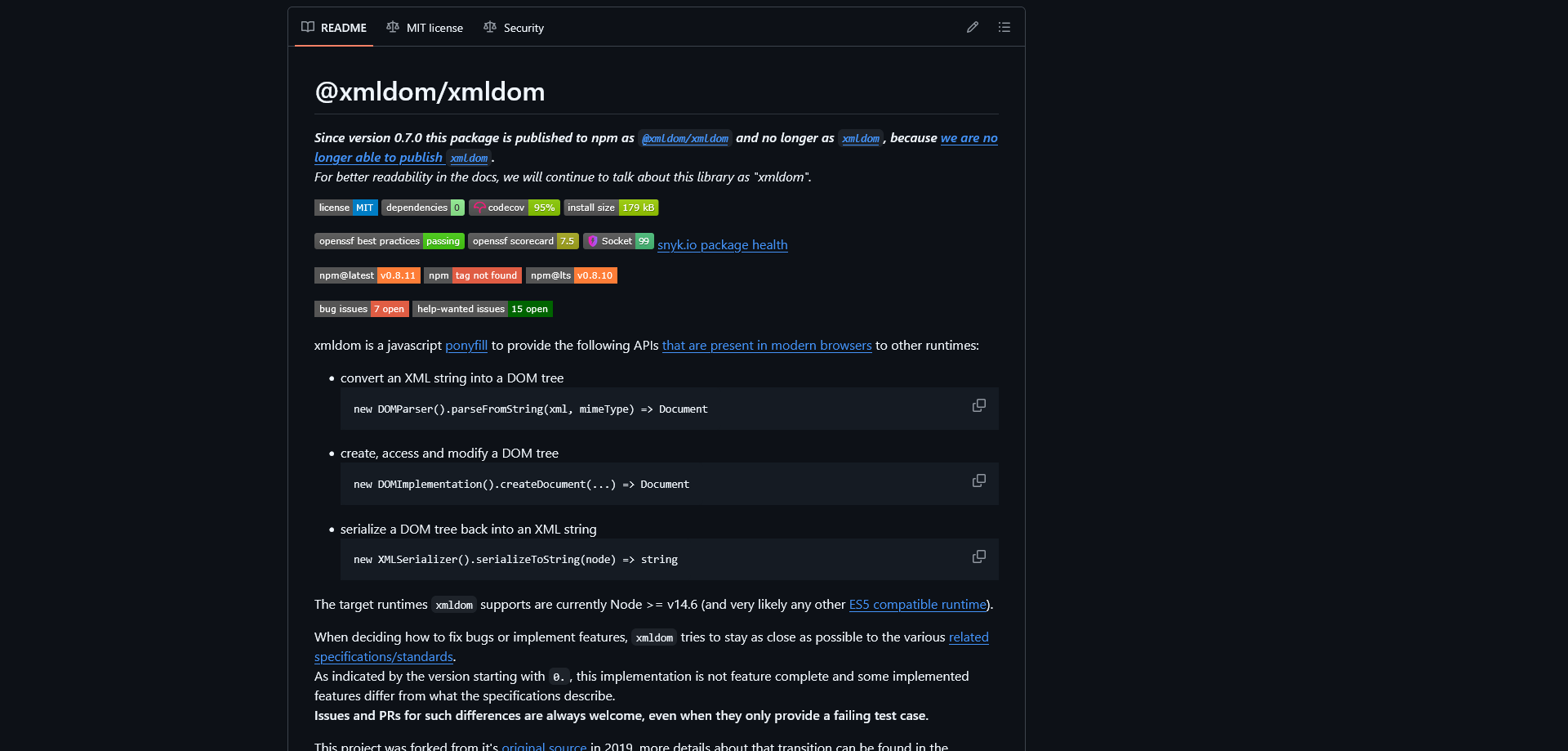Copy the DOMParser code snippet
The image size is (1568, 751).
tap(978, 405)
